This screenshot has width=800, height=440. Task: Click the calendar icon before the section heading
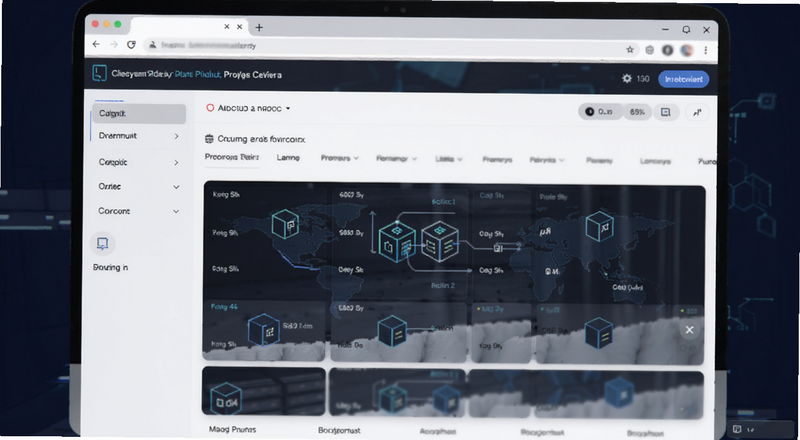209,139
